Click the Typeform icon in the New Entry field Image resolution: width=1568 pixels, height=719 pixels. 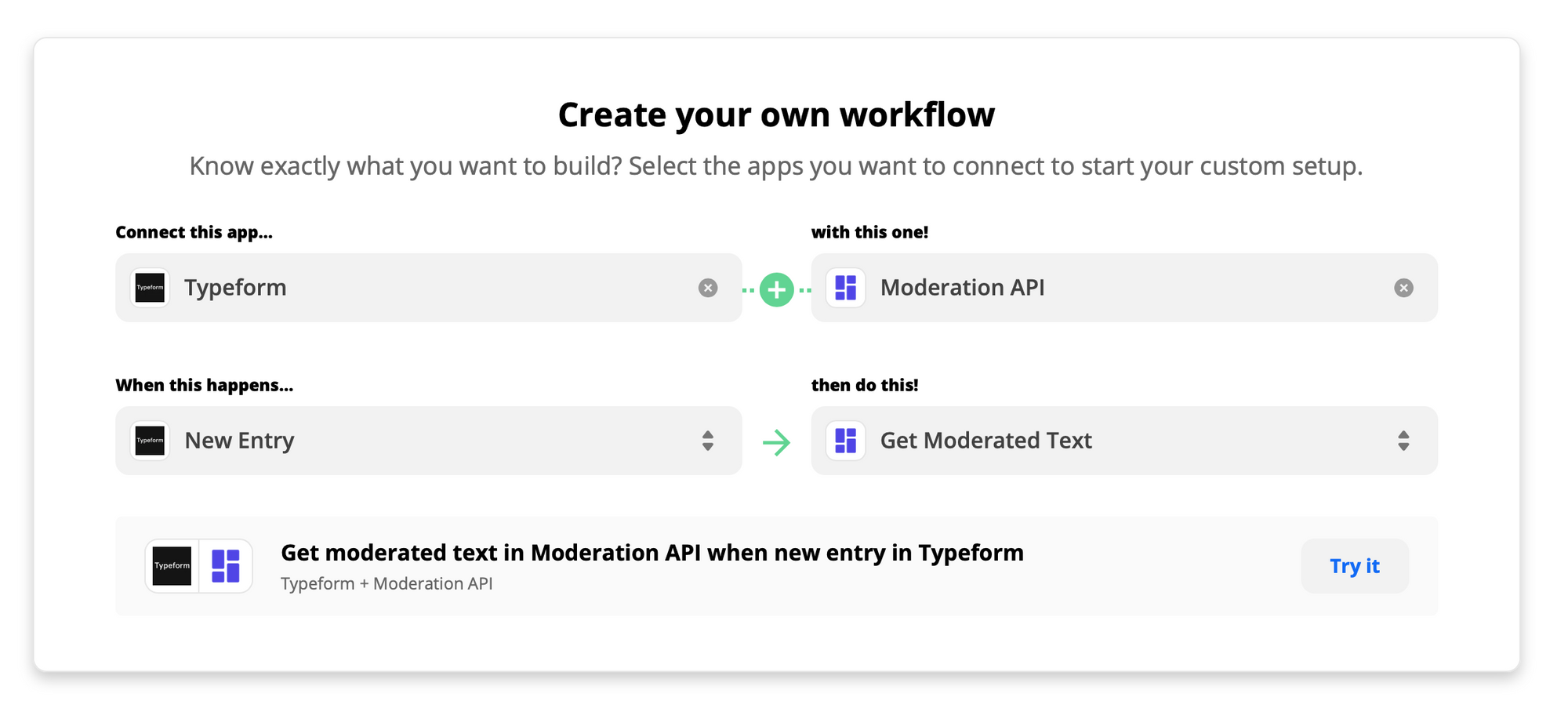tap(150, 441)
